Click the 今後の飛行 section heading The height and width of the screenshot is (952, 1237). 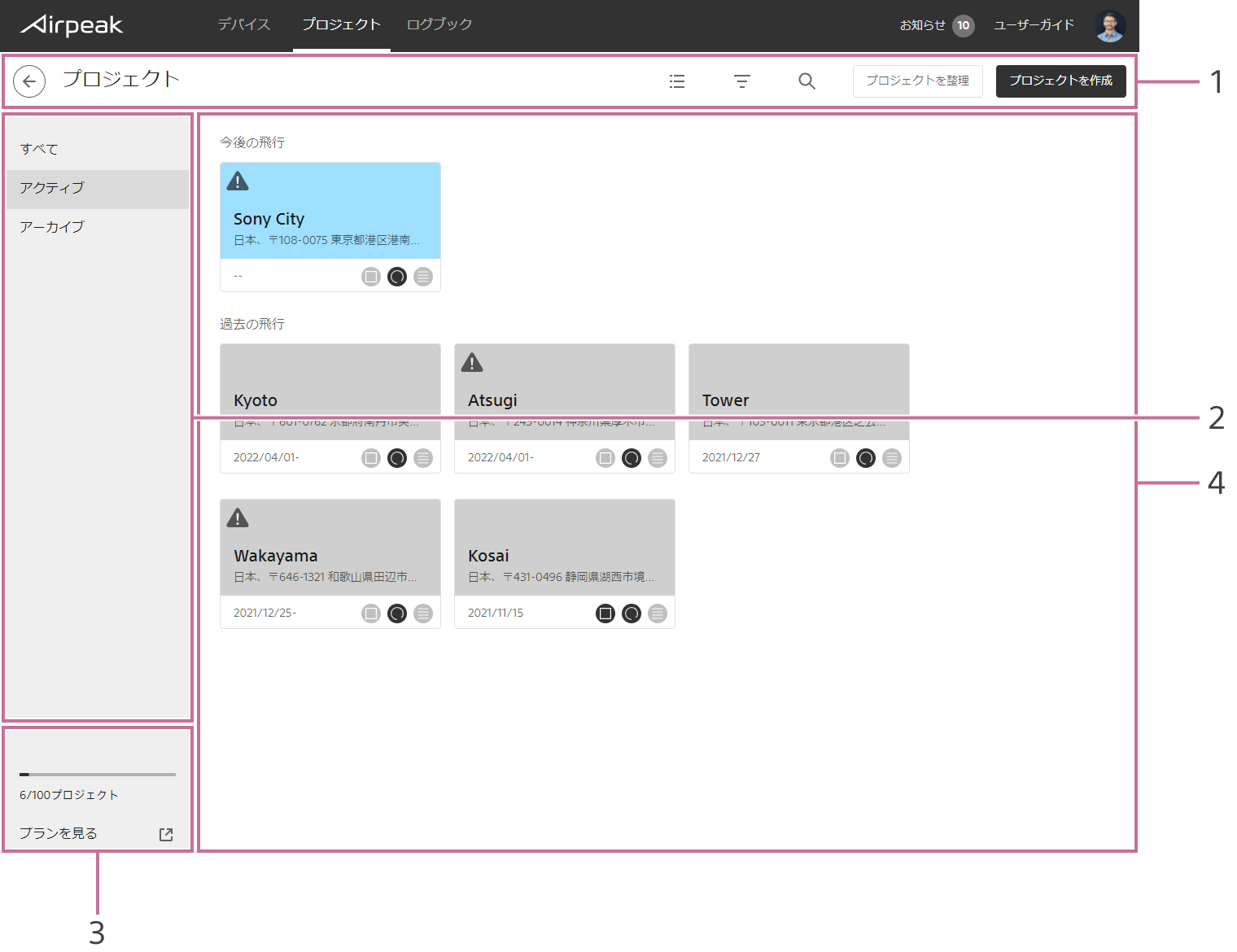[252, 142]
